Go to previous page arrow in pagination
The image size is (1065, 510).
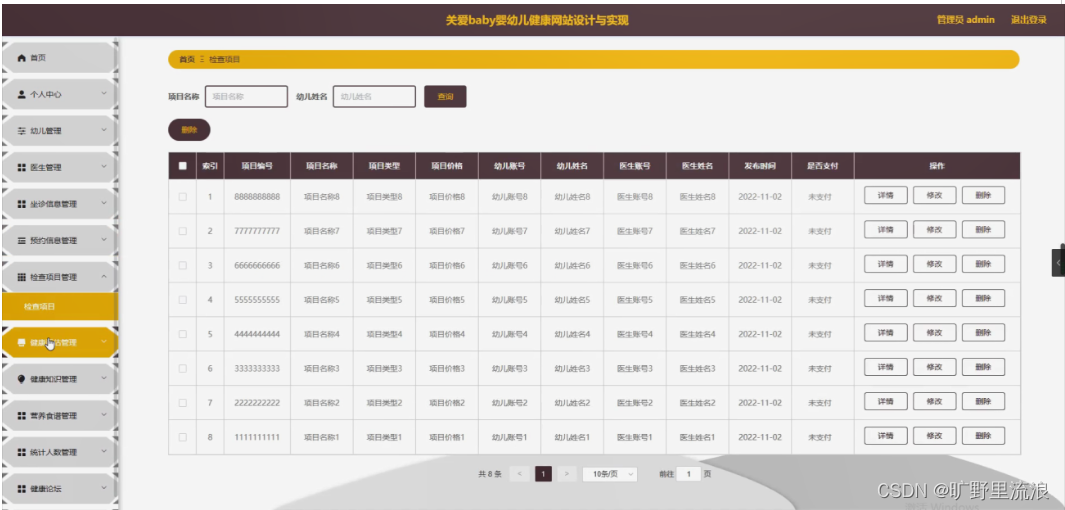pyautogui.click(x=519, y=474)
